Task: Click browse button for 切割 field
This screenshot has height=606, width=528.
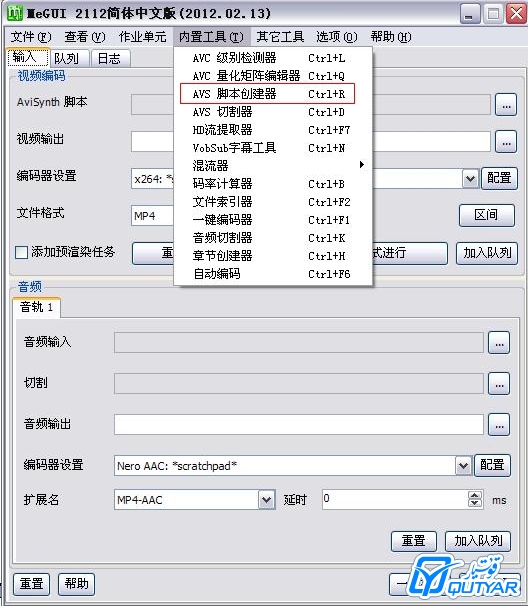Action: pyautogui.click(x=499, y=383)
